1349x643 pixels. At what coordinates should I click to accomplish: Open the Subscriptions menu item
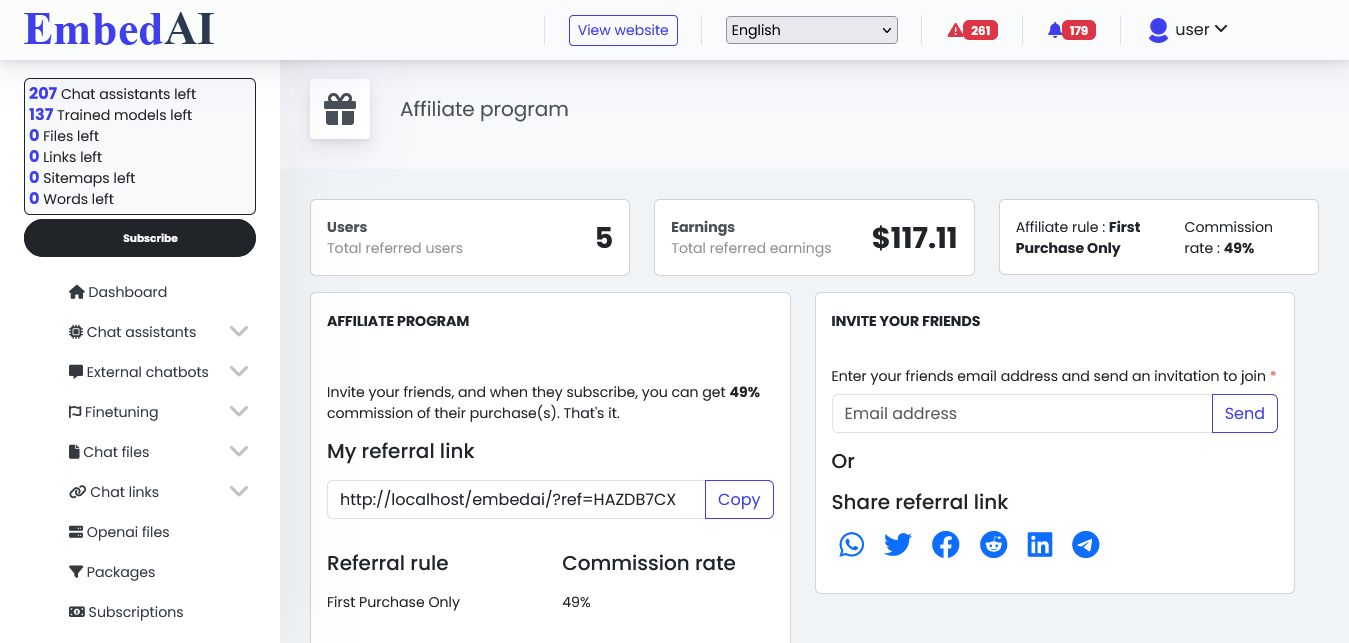[126, 612]
